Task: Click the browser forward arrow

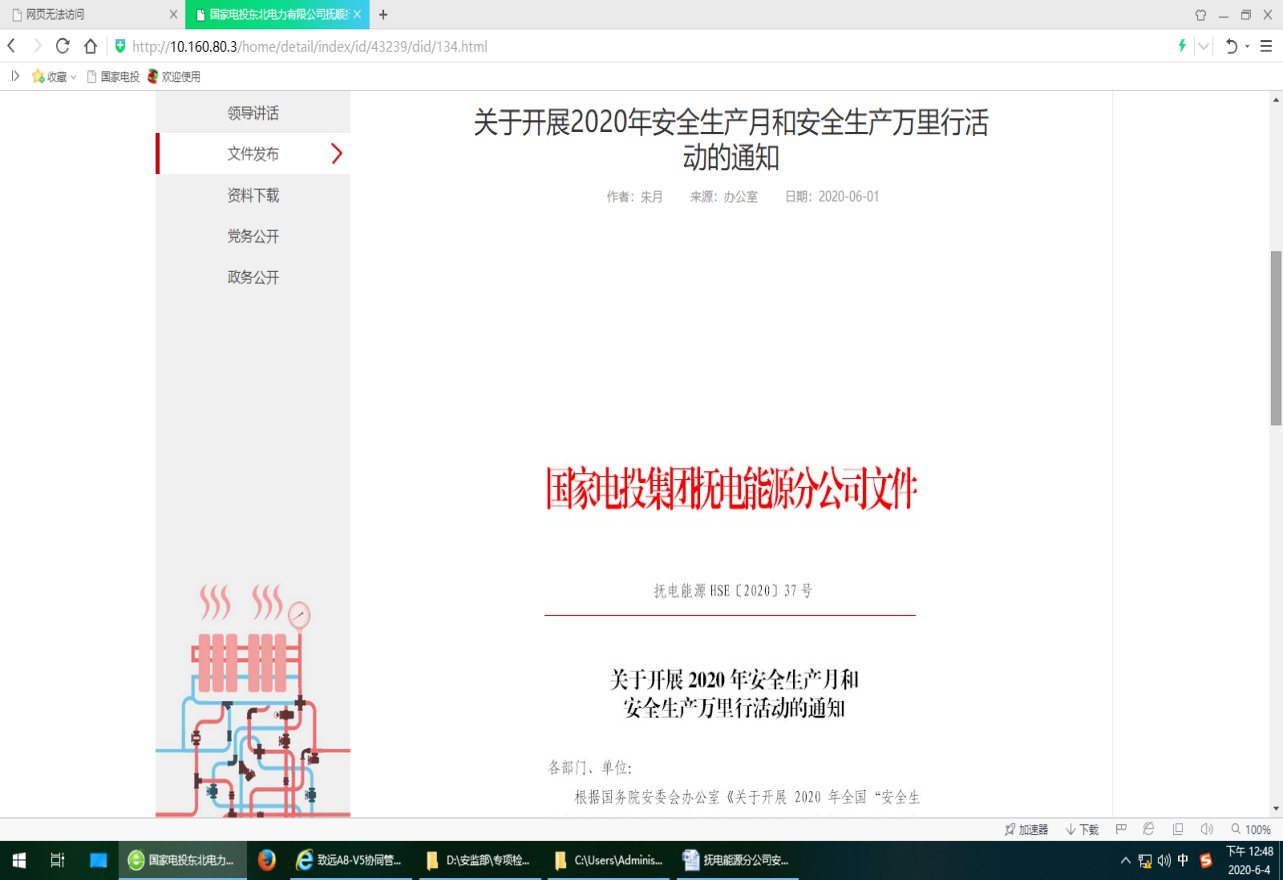Action: [x=38, y=46]
